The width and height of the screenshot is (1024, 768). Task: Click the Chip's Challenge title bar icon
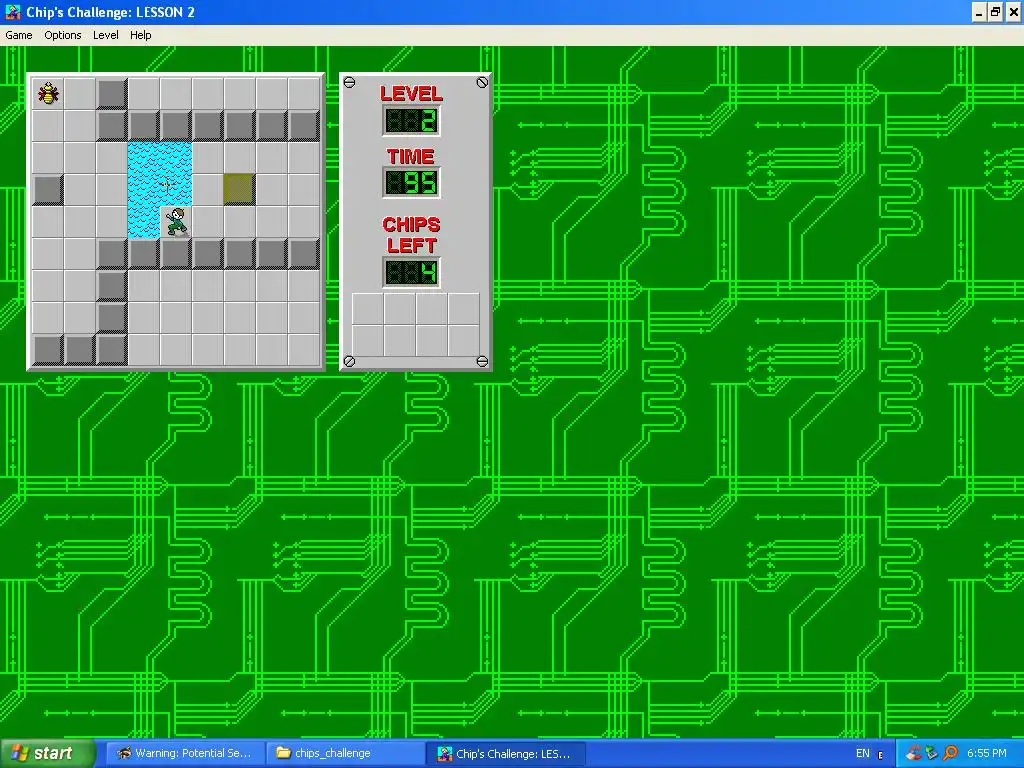coord(12,12)
